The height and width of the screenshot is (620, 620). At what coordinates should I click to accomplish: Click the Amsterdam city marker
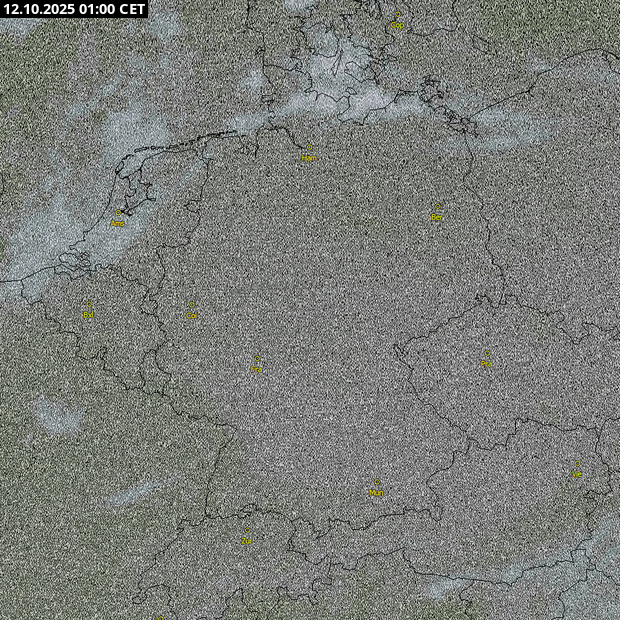pos(118,218)
